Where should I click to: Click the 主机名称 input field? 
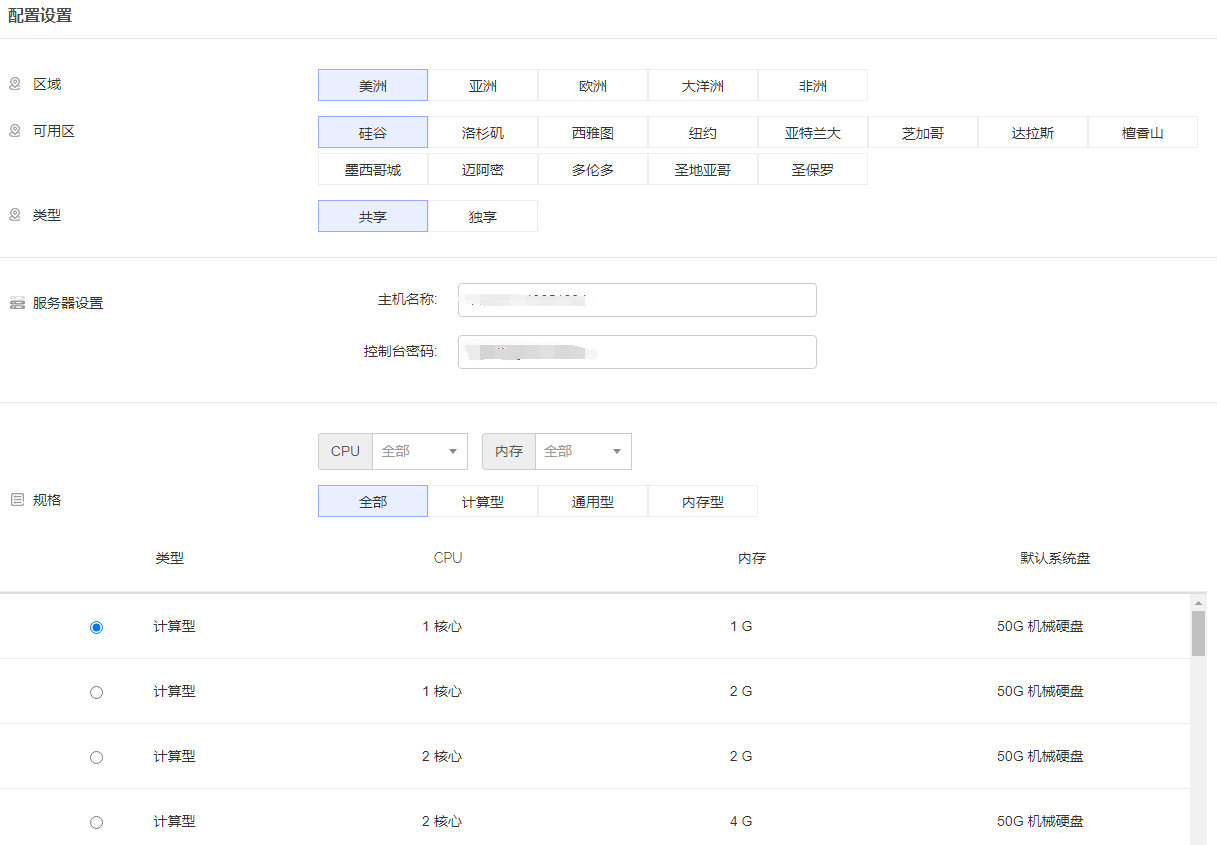637,300
